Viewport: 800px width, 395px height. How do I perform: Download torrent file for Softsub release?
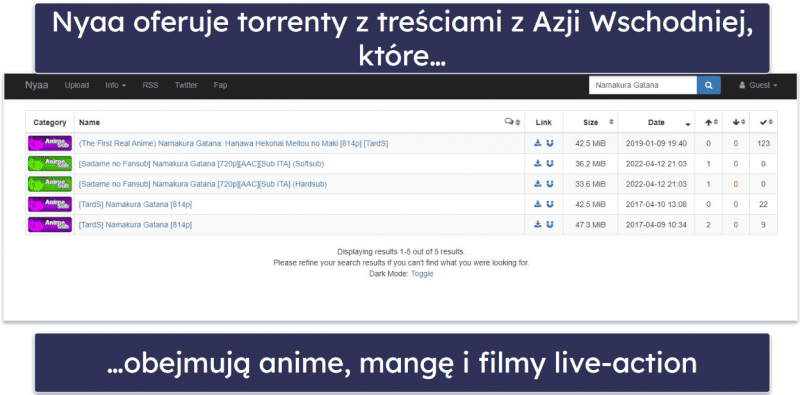tap(538, 164)
